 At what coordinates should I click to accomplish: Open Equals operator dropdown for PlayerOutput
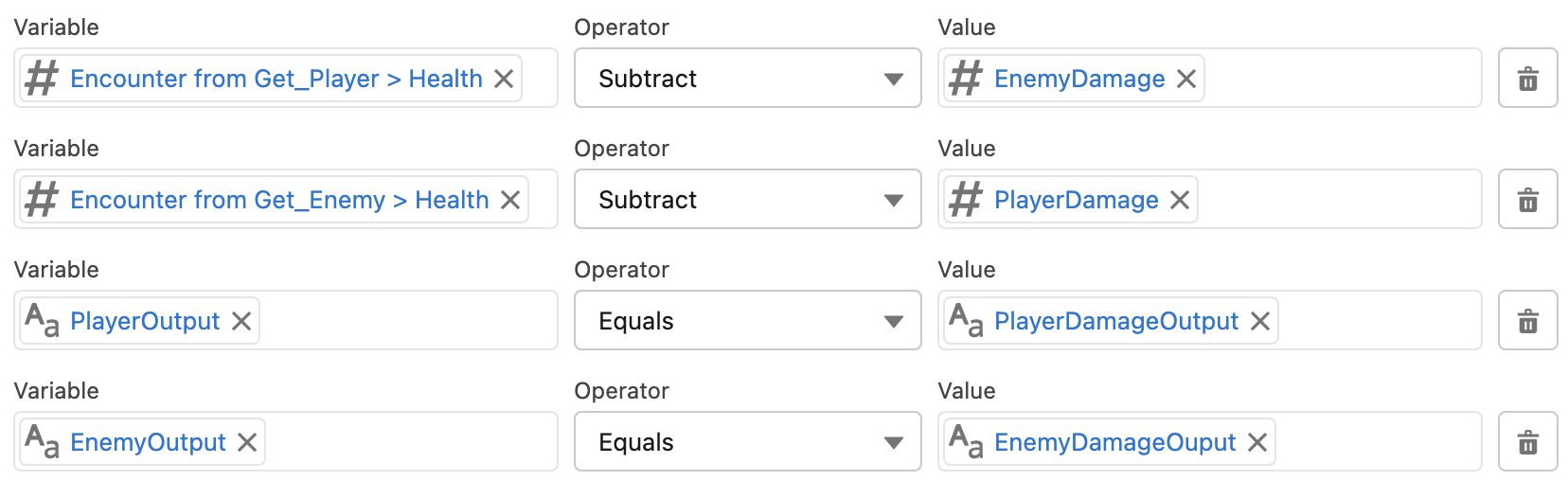click(x=747, y=321)
